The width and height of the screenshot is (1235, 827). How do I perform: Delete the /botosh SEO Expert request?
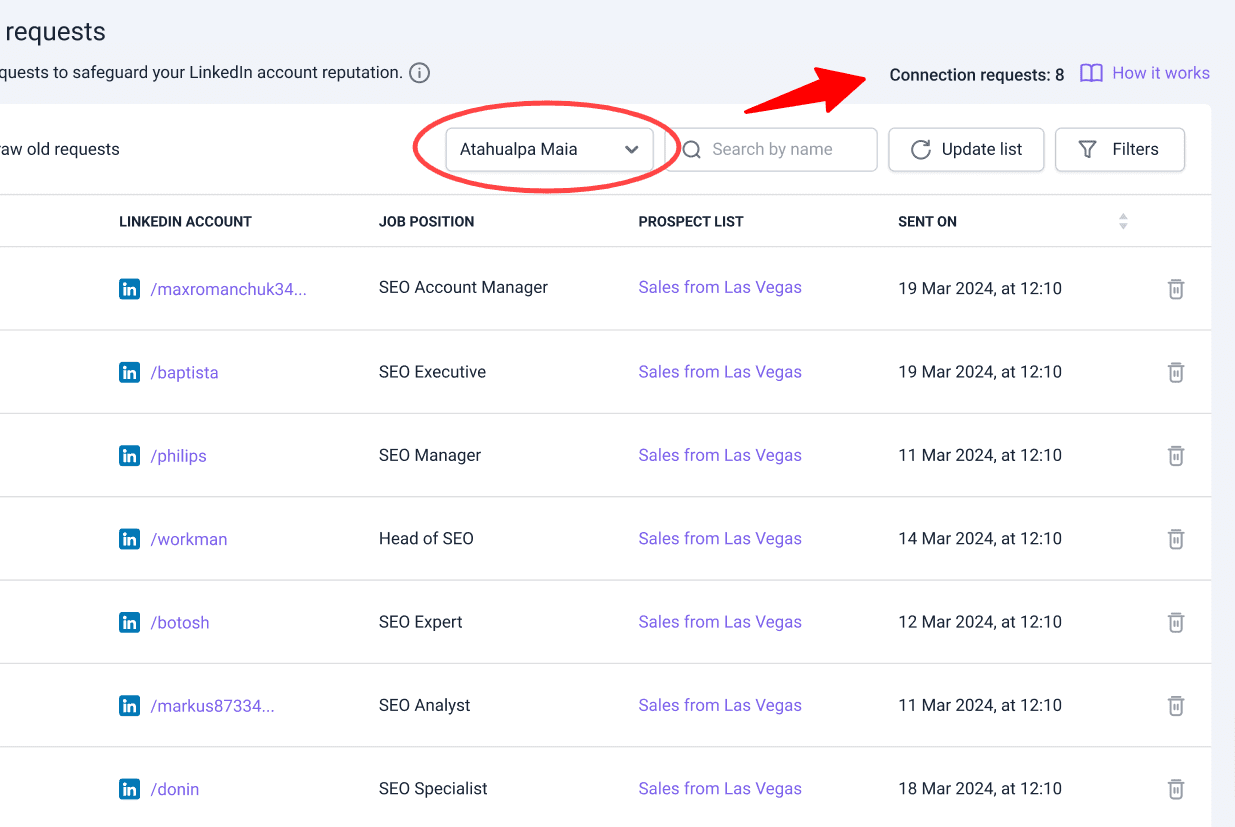pyautogui.click(x=1176, y=622)
